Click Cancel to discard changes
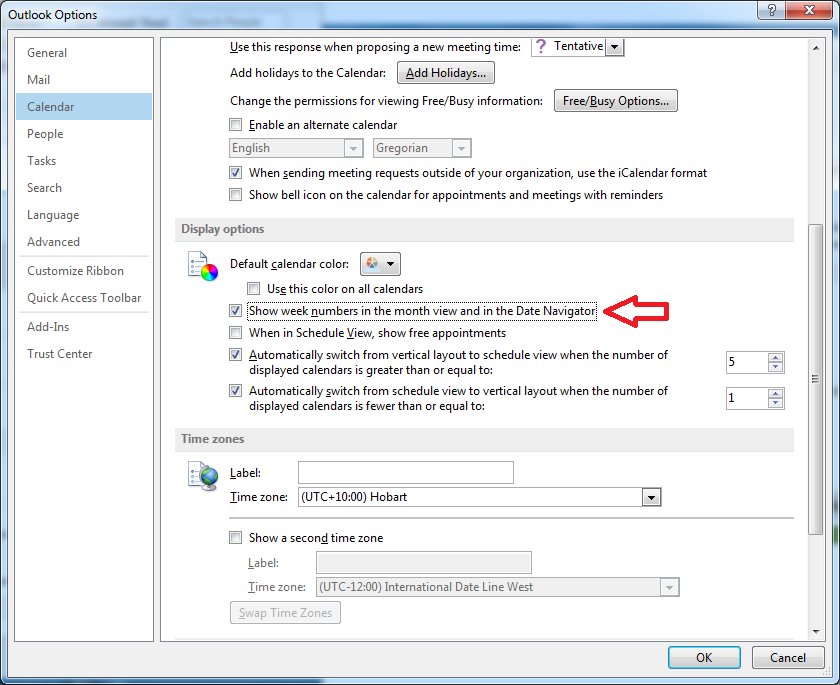Screen dimensions: 840x685 (x=788, y=658)
